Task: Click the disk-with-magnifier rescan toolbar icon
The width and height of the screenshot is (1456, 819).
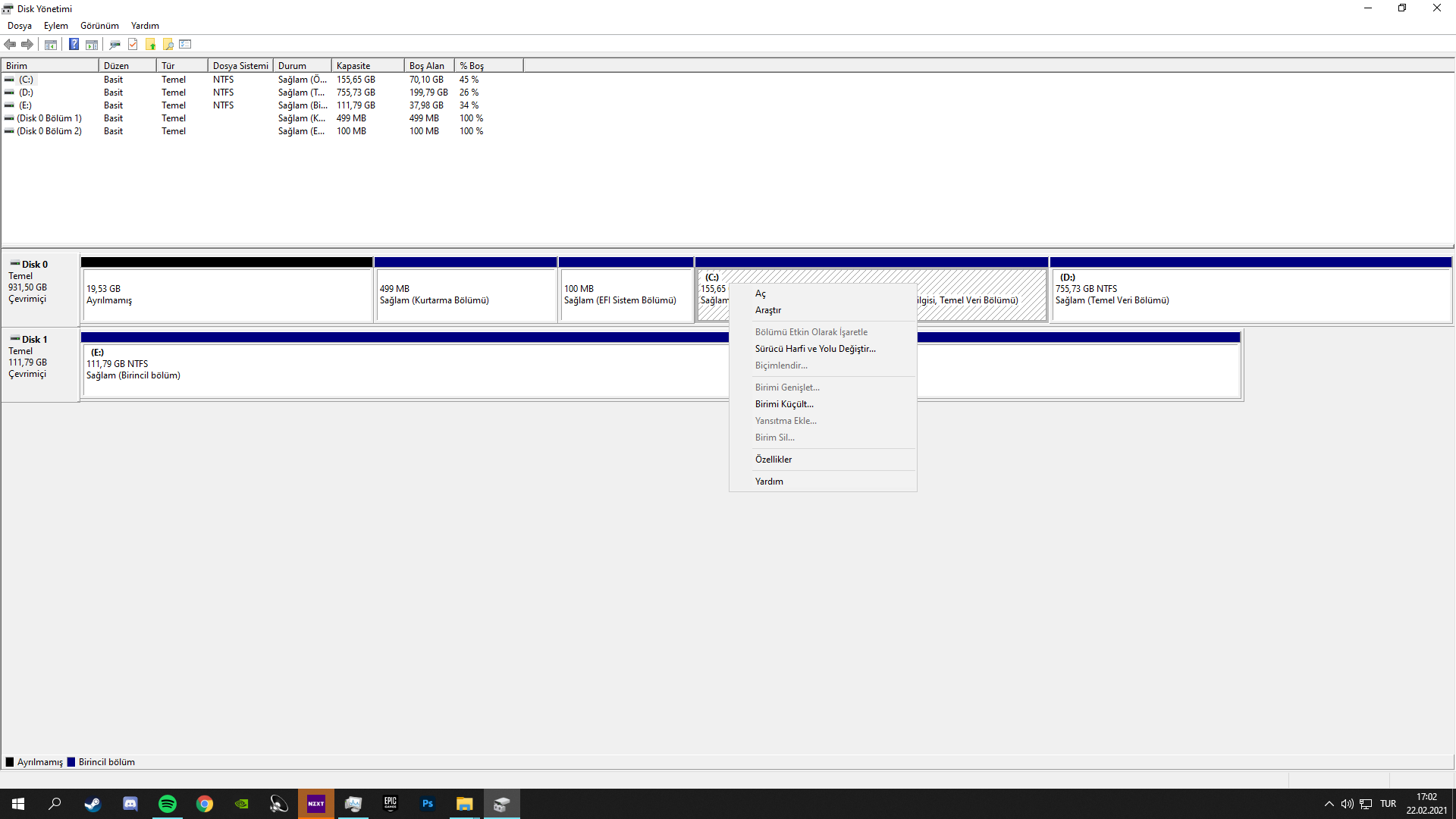Action: tap(115, 44)
